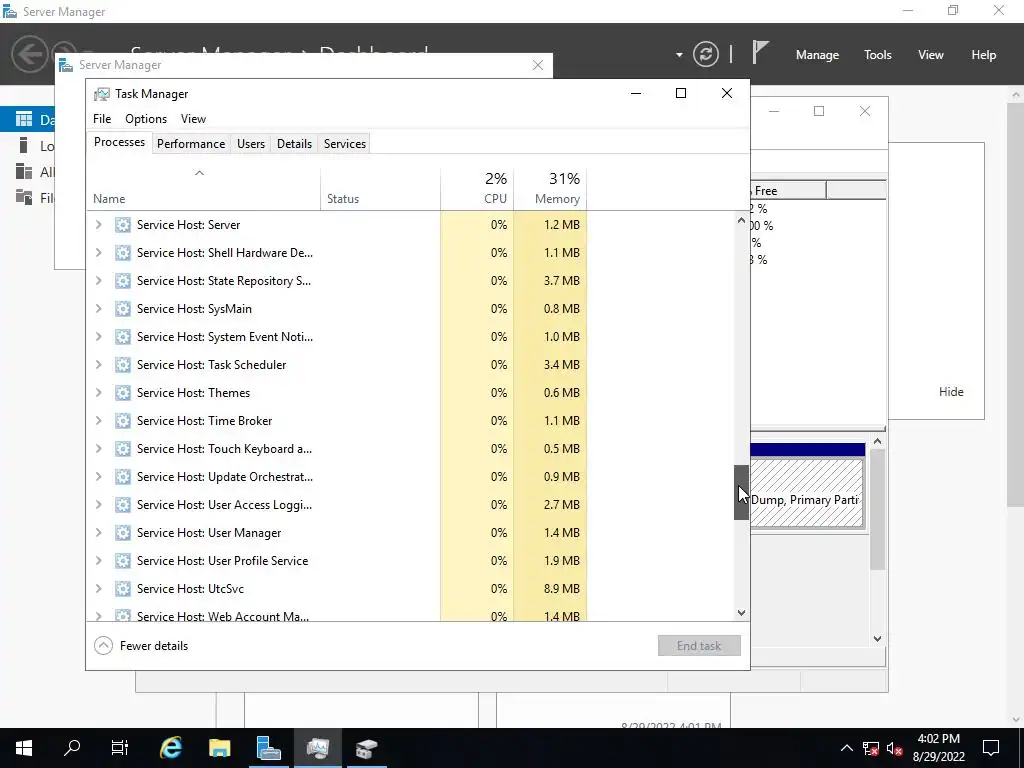Image resolution: width=1024 pixels, height=768 pixels.
Task: Switch to Services tab
Action: coord(345,144)
